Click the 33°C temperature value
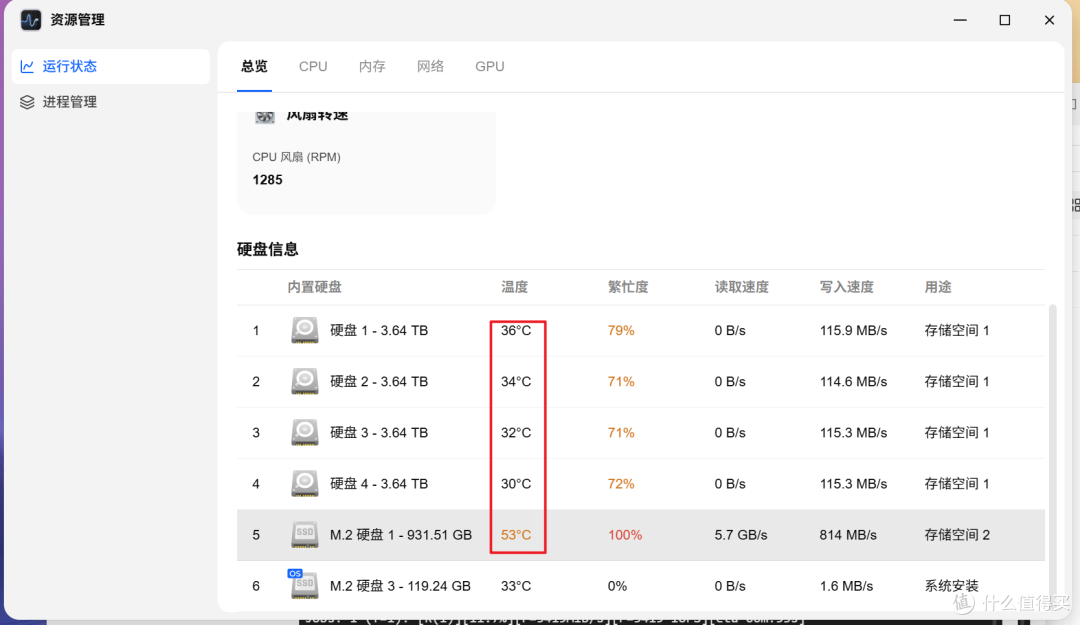 pos(516,586)
